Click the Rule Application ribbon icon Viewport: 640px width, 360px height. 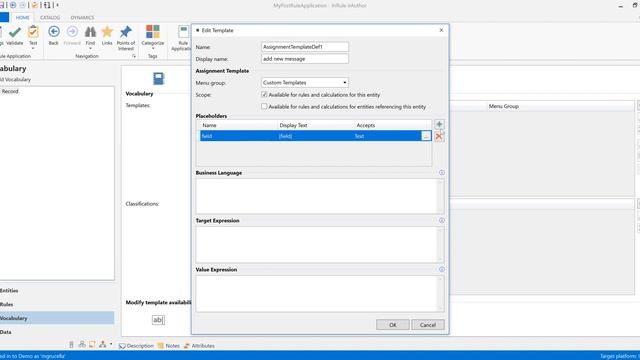click(183, 32)
